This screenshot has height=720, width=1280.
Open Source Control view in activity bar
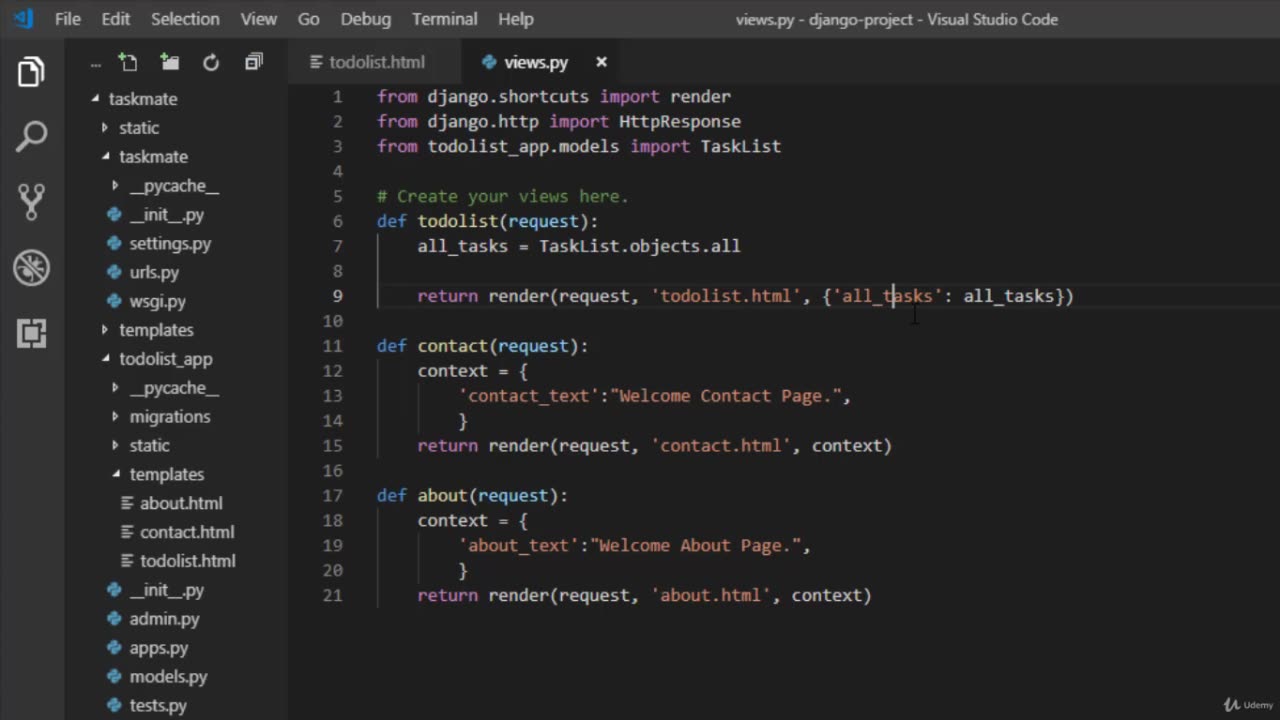pyautogui.click(x=31, y=202)
